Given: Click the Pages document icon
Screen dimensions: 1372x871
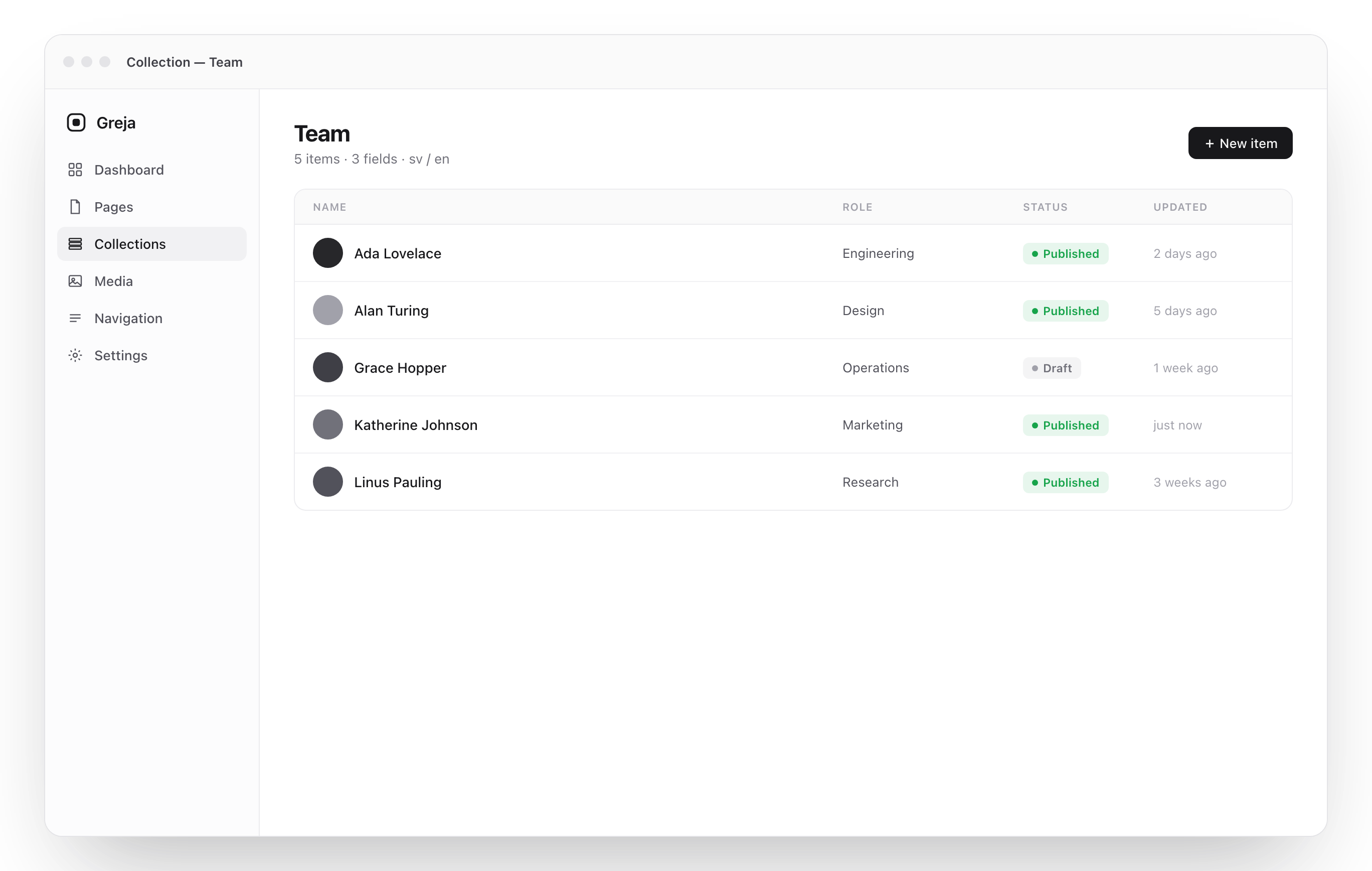Looking at the screenshot, I should pyautogui.click(x=75, y=207).
